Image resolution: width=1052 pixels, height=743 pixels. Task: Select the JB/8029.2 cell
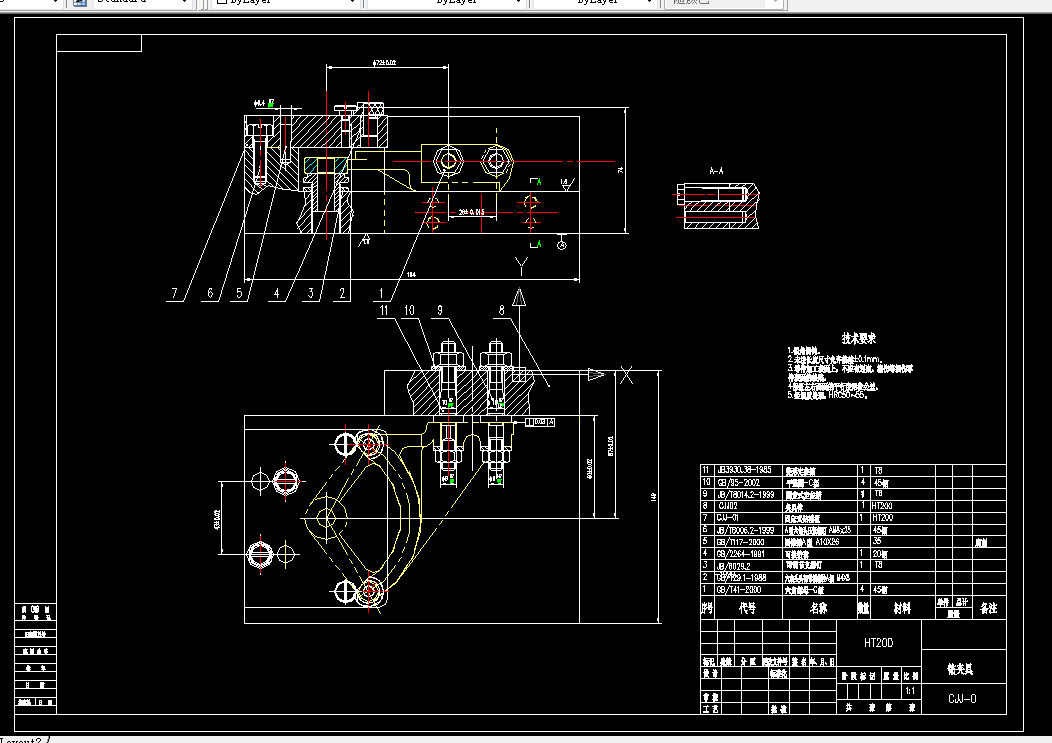click(x=733, y=566)
